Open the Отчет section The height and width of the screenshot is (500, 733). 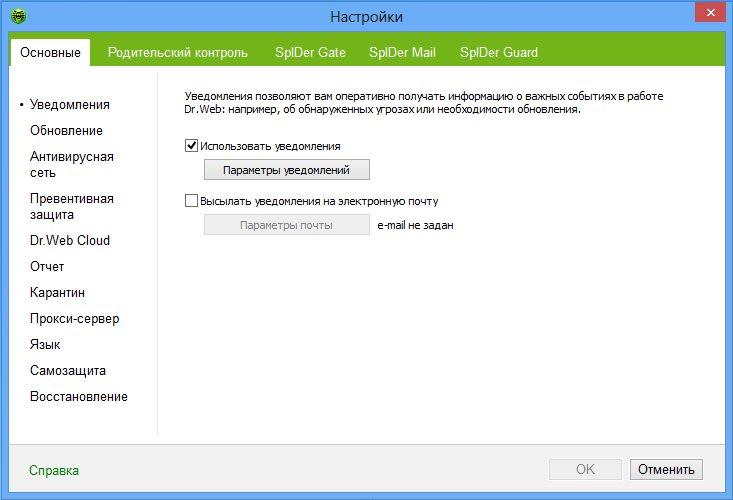(x=47, y=266)
